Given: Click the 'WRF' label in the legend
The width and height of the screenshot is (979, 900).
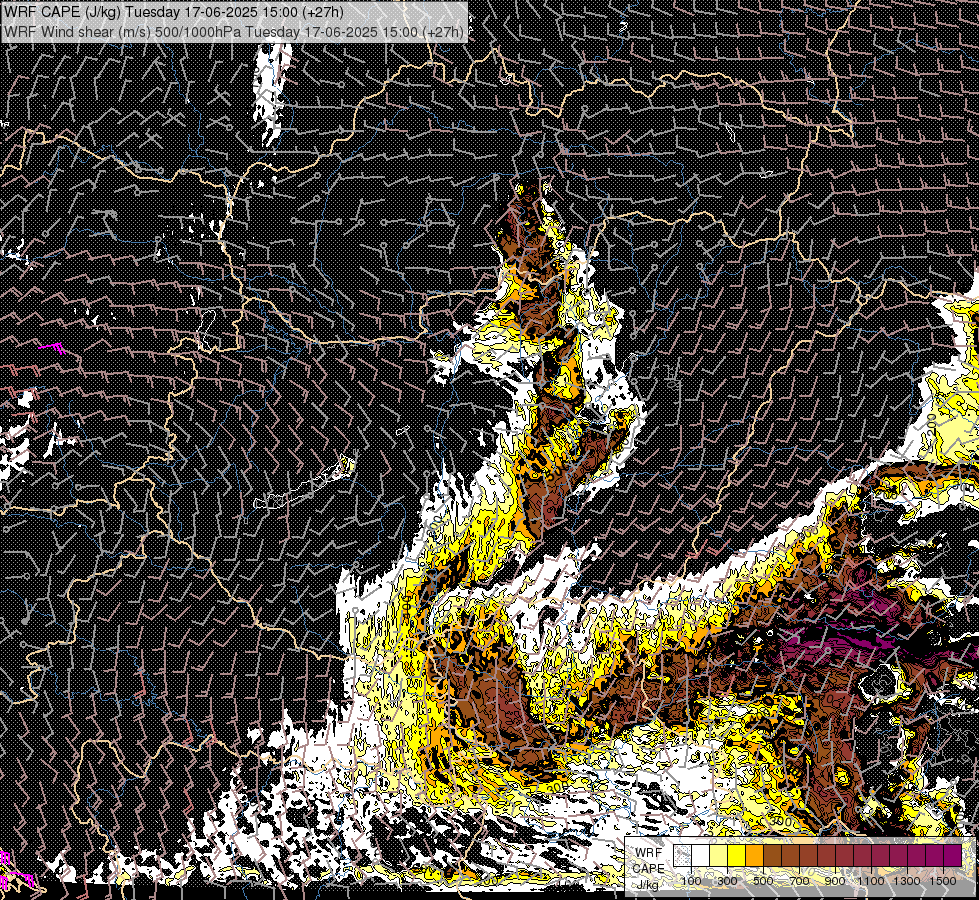Looking at the screenshot, I should (648, 853).
